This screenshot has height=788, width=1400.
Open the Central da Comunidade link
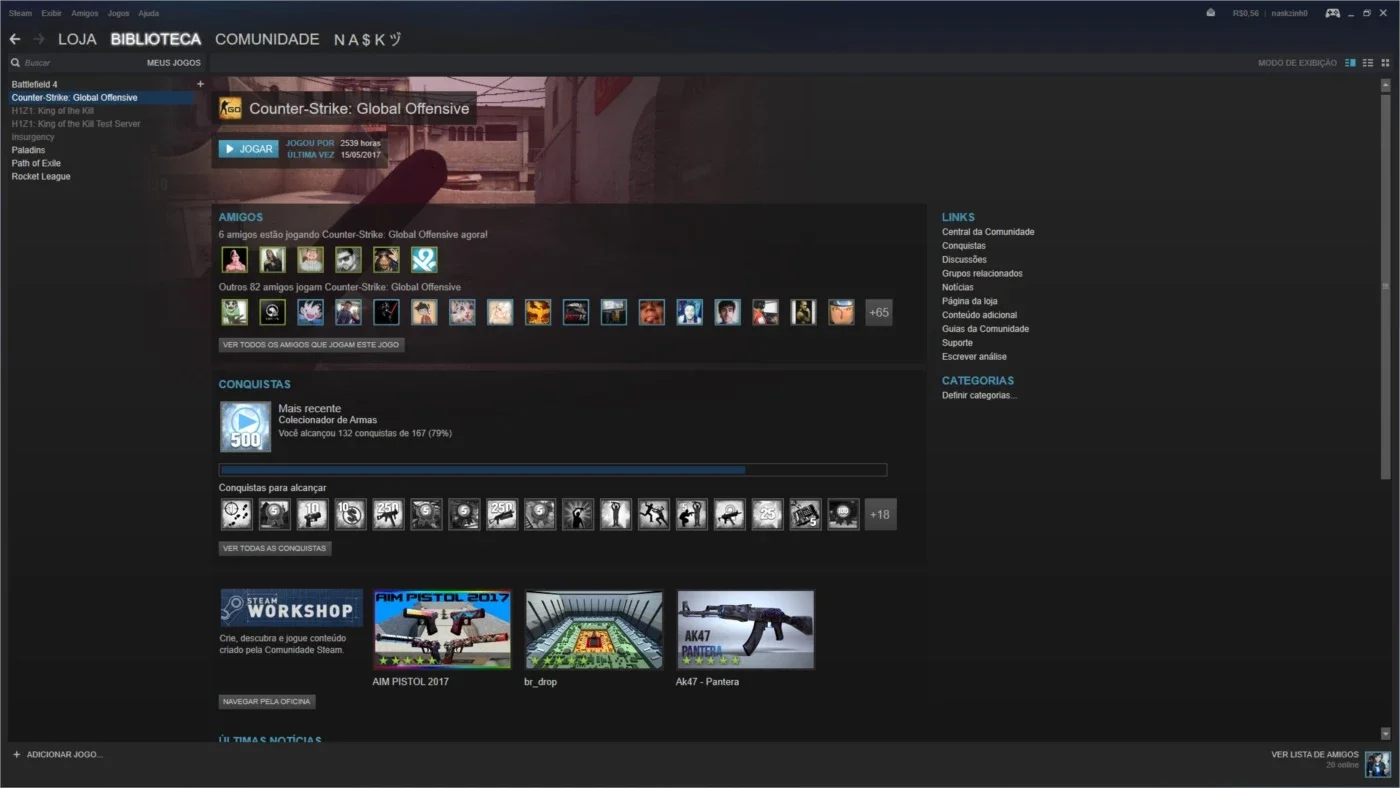(x=988, y=232)
